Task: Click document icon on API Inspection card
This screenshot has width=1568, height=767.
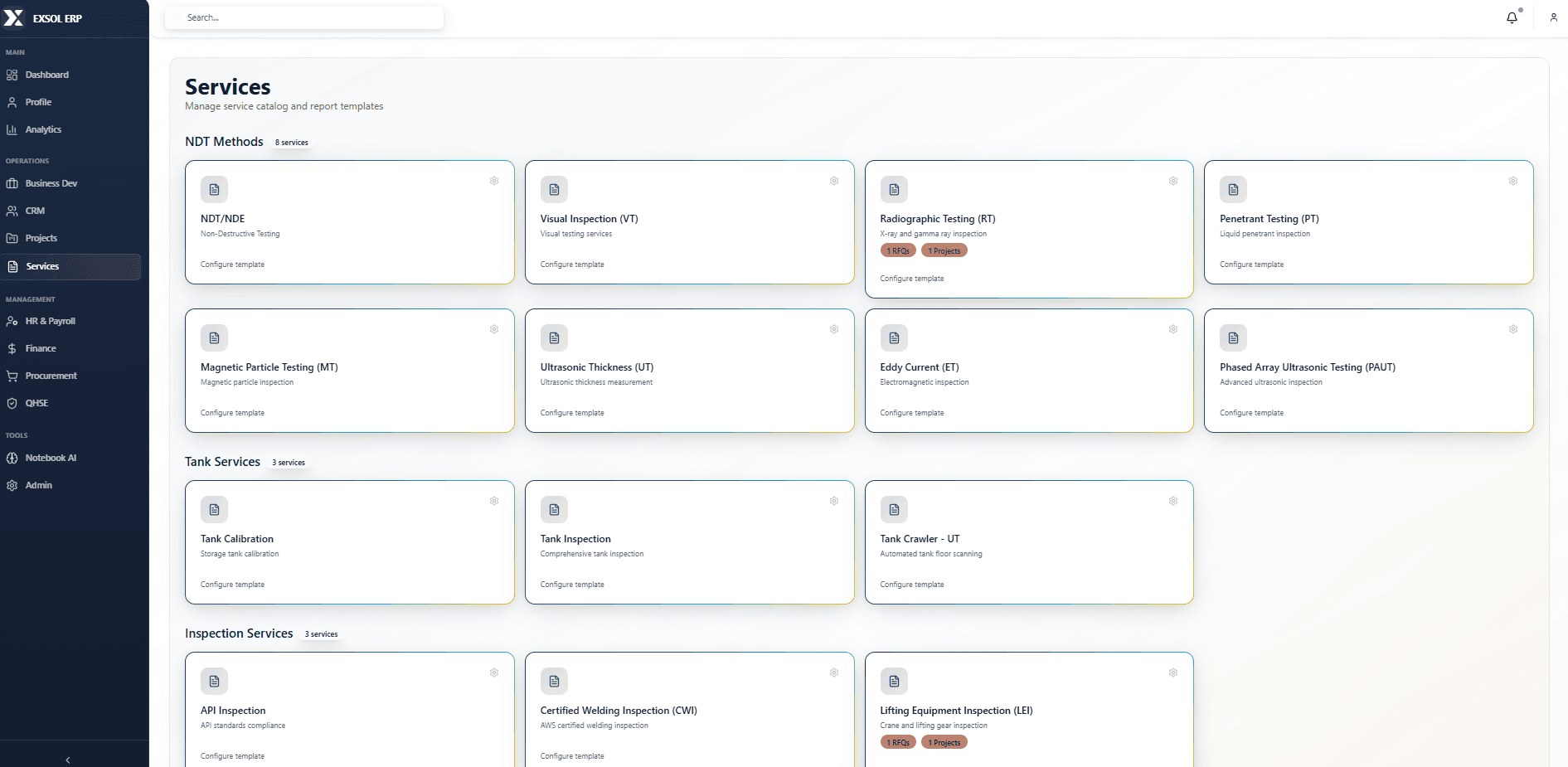Action: pos(214,682)
